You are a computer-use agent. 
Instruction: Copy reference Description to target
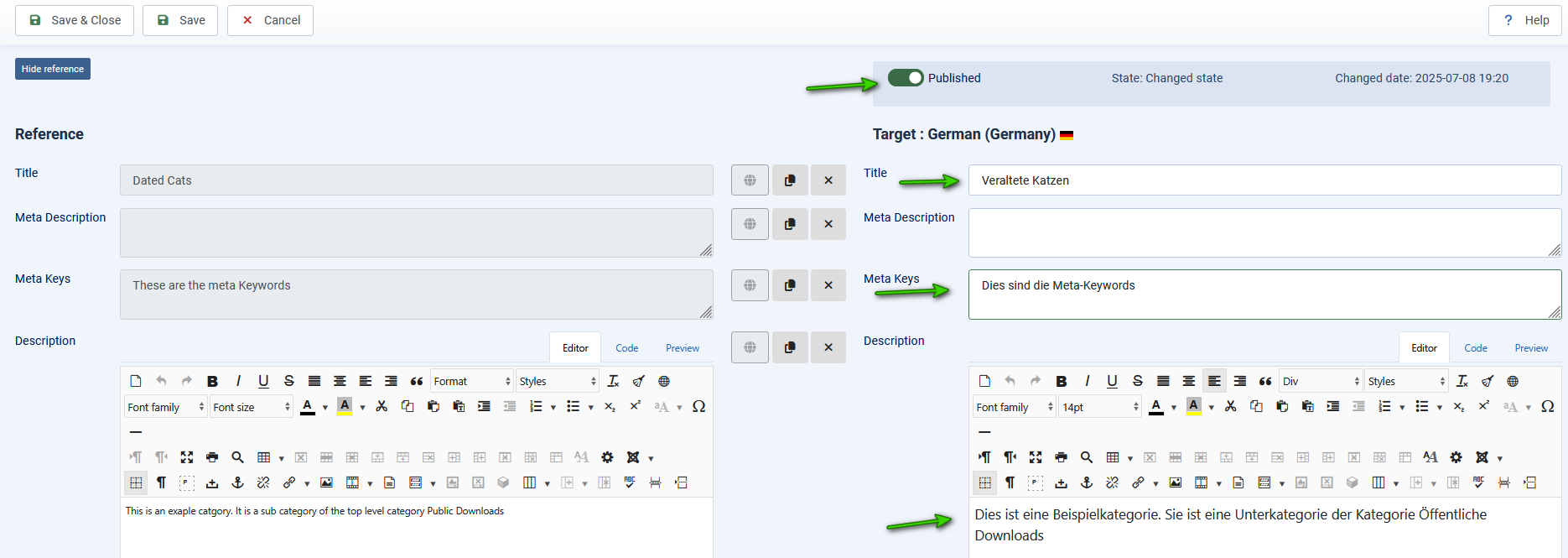(x=790, y=347)
